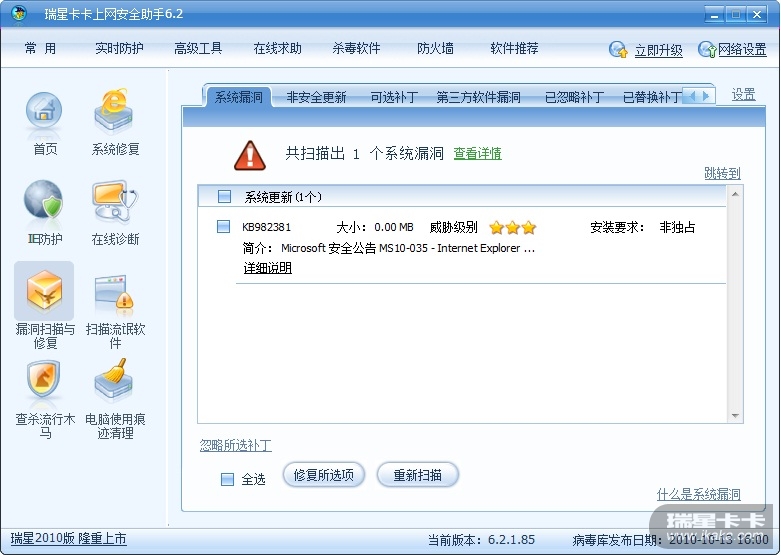Switch to the 系统漏洞 tab
781x555 pixels.
[x=239, y=97]
